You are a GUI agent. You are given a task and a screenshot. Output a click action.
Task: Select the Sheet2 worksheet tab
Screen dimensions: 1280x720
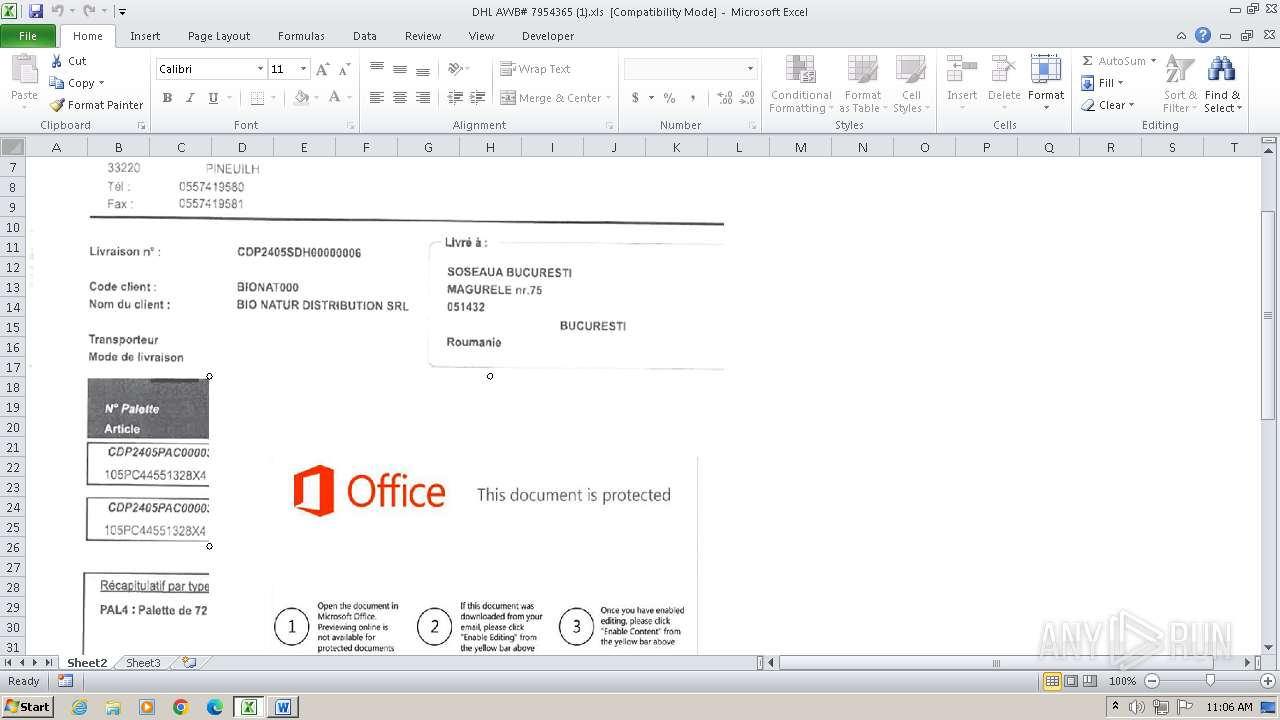click(x=87, y=663)
